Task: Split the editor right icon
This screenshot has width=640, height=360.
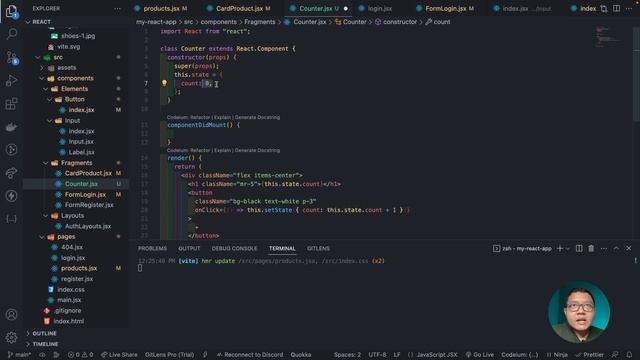Action: tap(616, 8)
